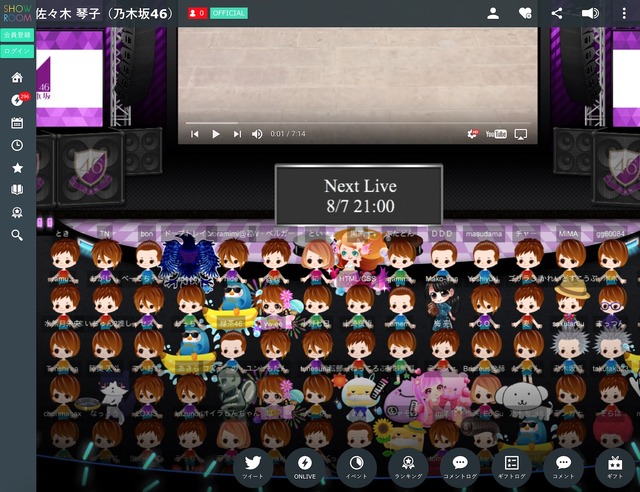The height and width of the screenshot is (492, 640).
Task: Click the 会員登録 register button
Action: [x=17, y=35]
